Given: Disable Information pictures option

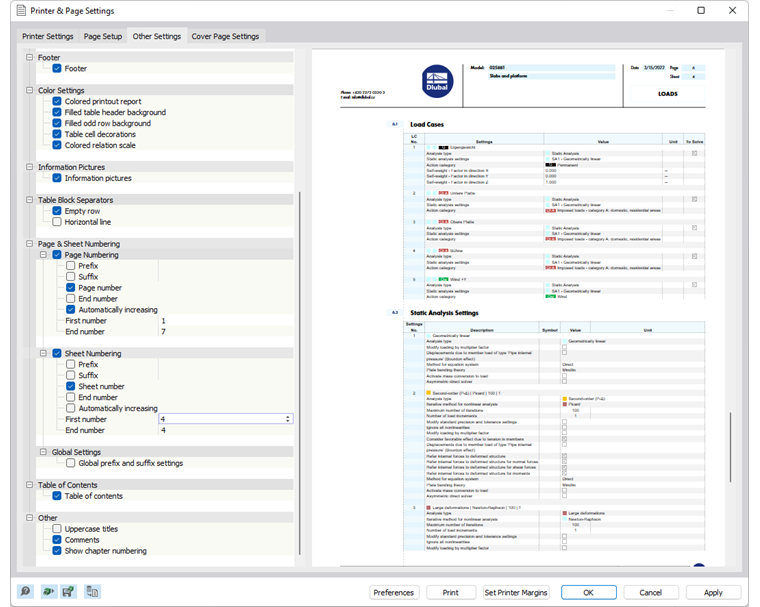Looking at the screenshot, I should pyautogui.click(x=57, y=178).
